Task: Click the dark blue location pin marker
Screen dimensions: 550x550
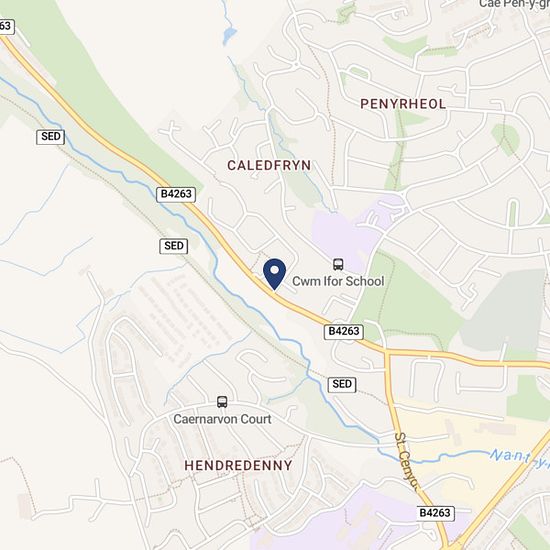Action: (274, 274)
